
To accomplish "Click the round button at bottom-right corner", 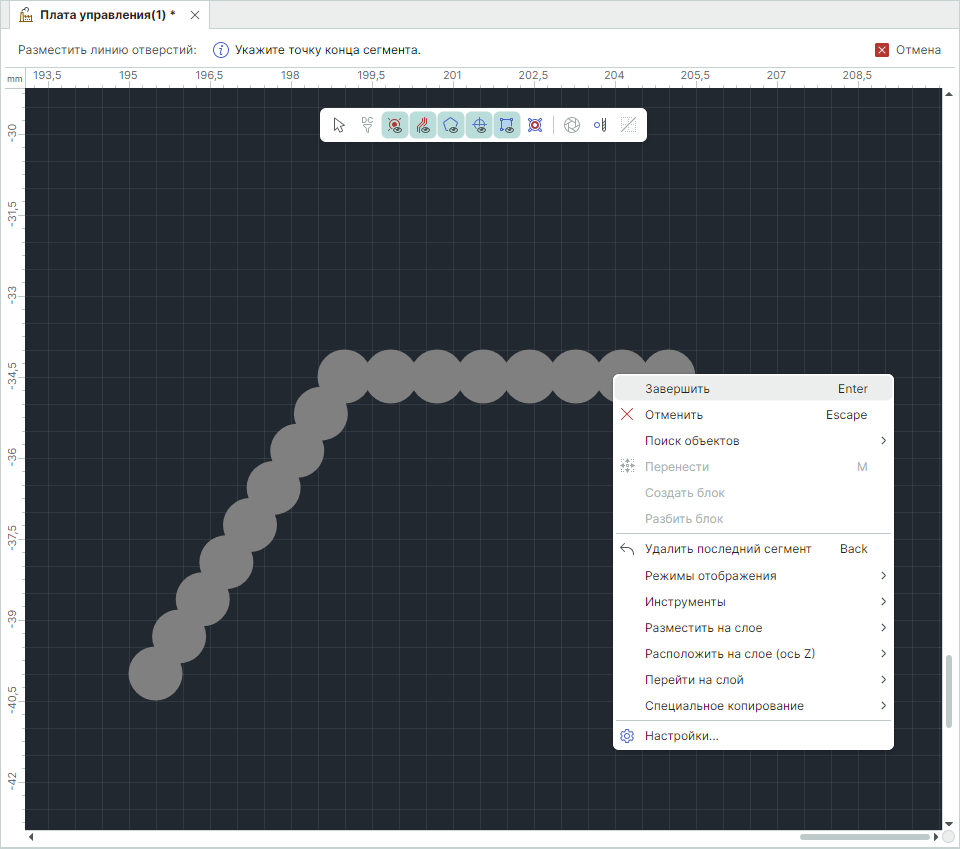I will click(949, 837).
